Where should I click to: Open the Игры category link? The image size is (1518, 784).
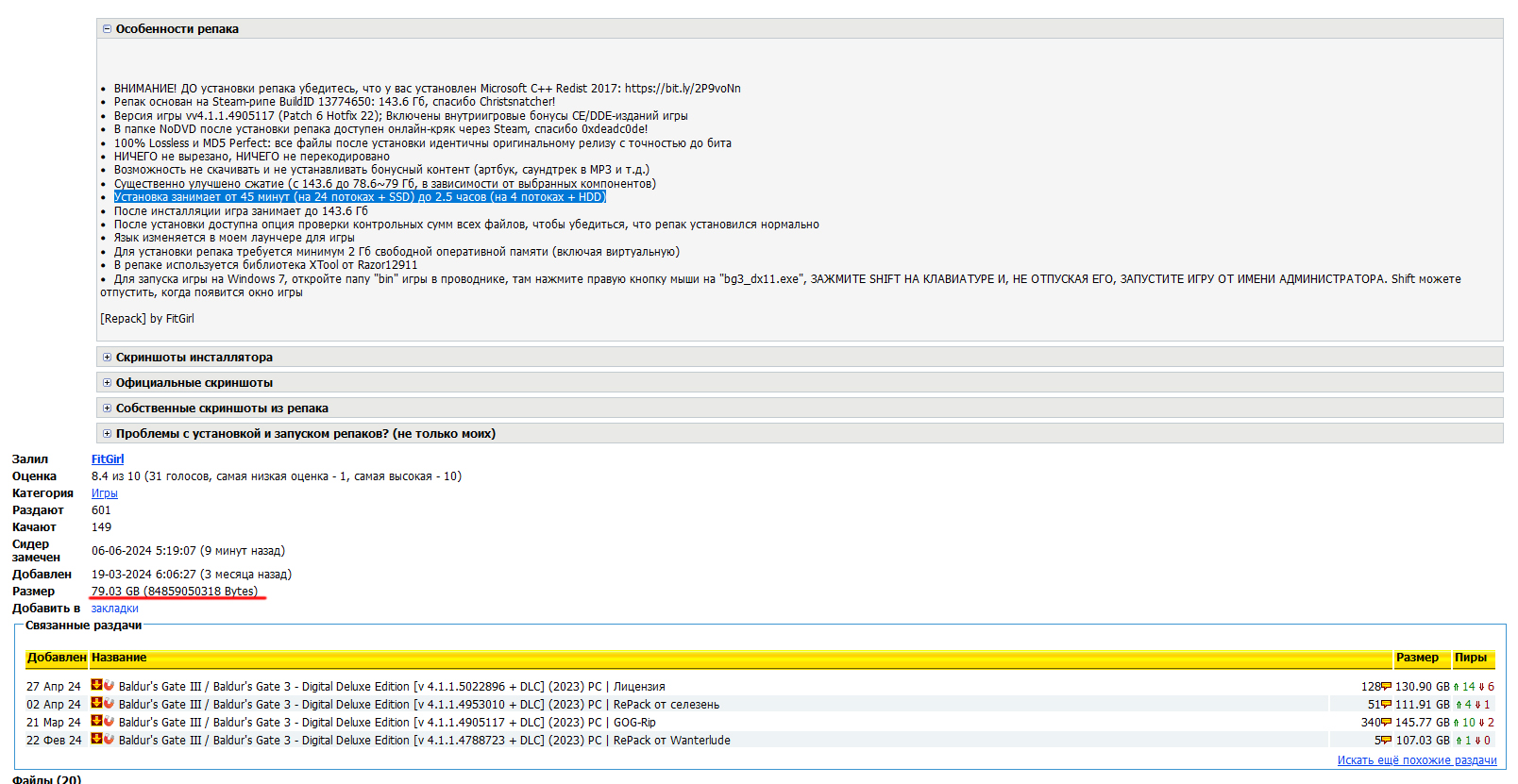[x=105, y=493]
